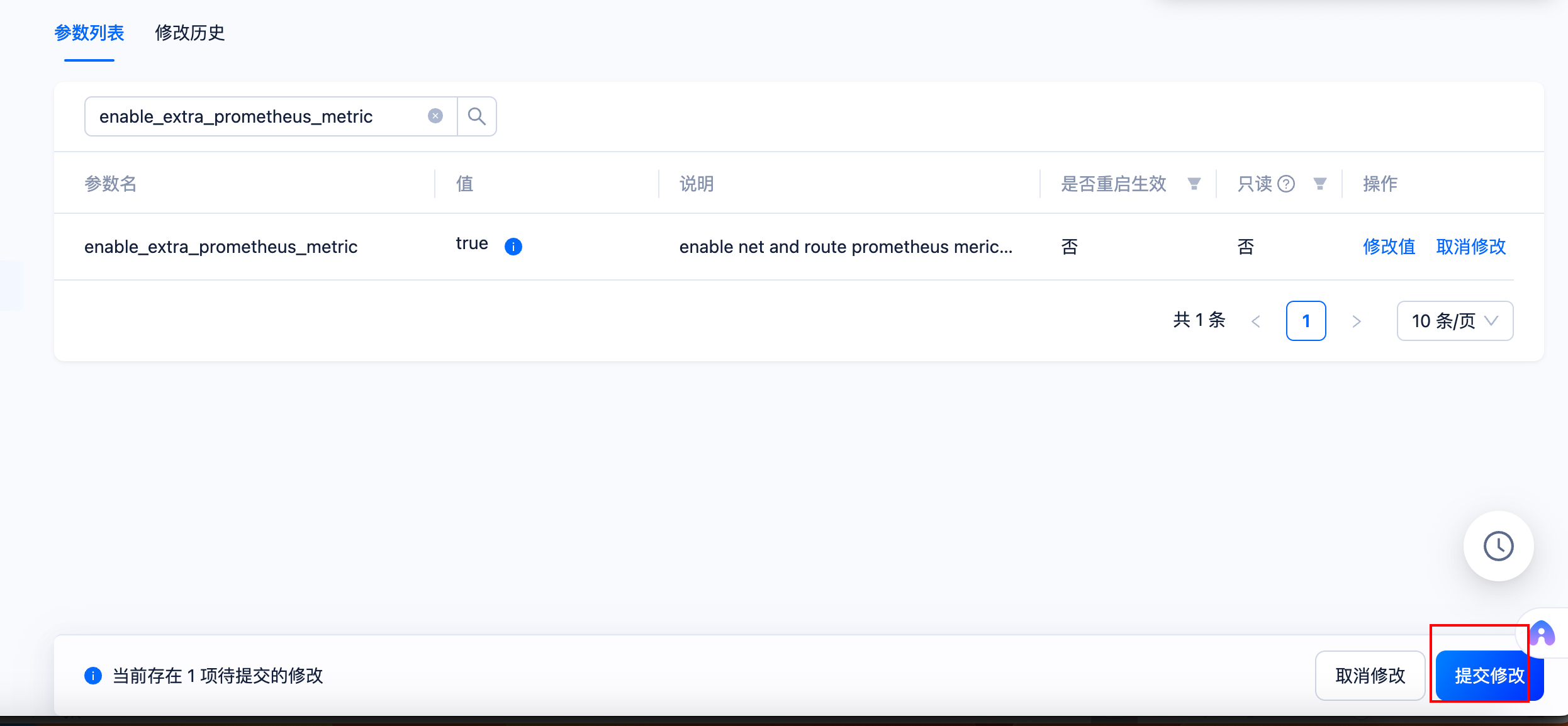
Task: Filter the 是否重启生效 column
Action: pos(1194,184)
